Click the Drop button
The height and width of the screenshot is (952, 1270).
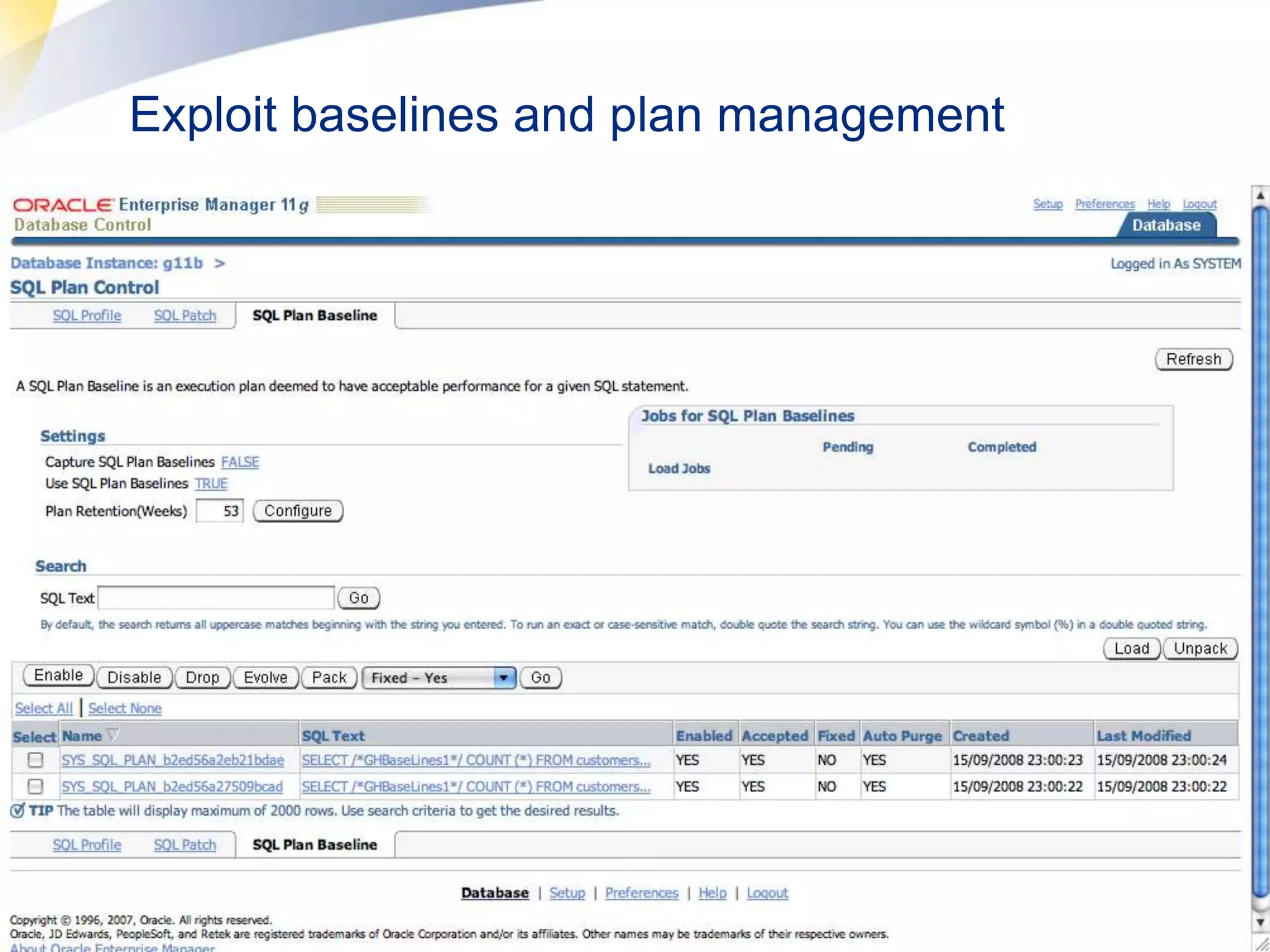(203, 677)
